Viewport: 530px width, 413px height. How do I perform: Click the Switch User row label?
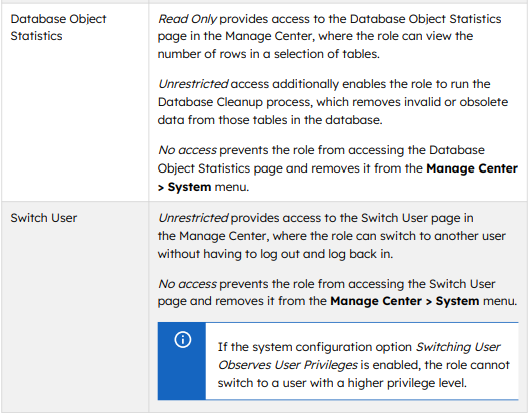[x=44, y=218]
